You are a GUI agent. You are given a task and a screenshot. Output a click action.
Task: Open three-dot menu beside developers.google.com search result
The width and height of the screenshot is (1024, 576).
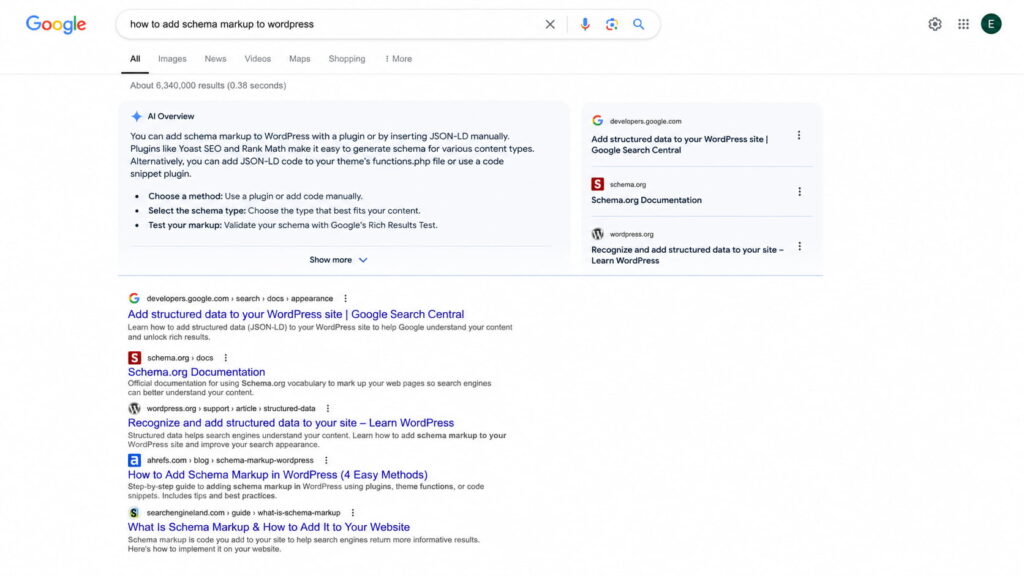345,298
